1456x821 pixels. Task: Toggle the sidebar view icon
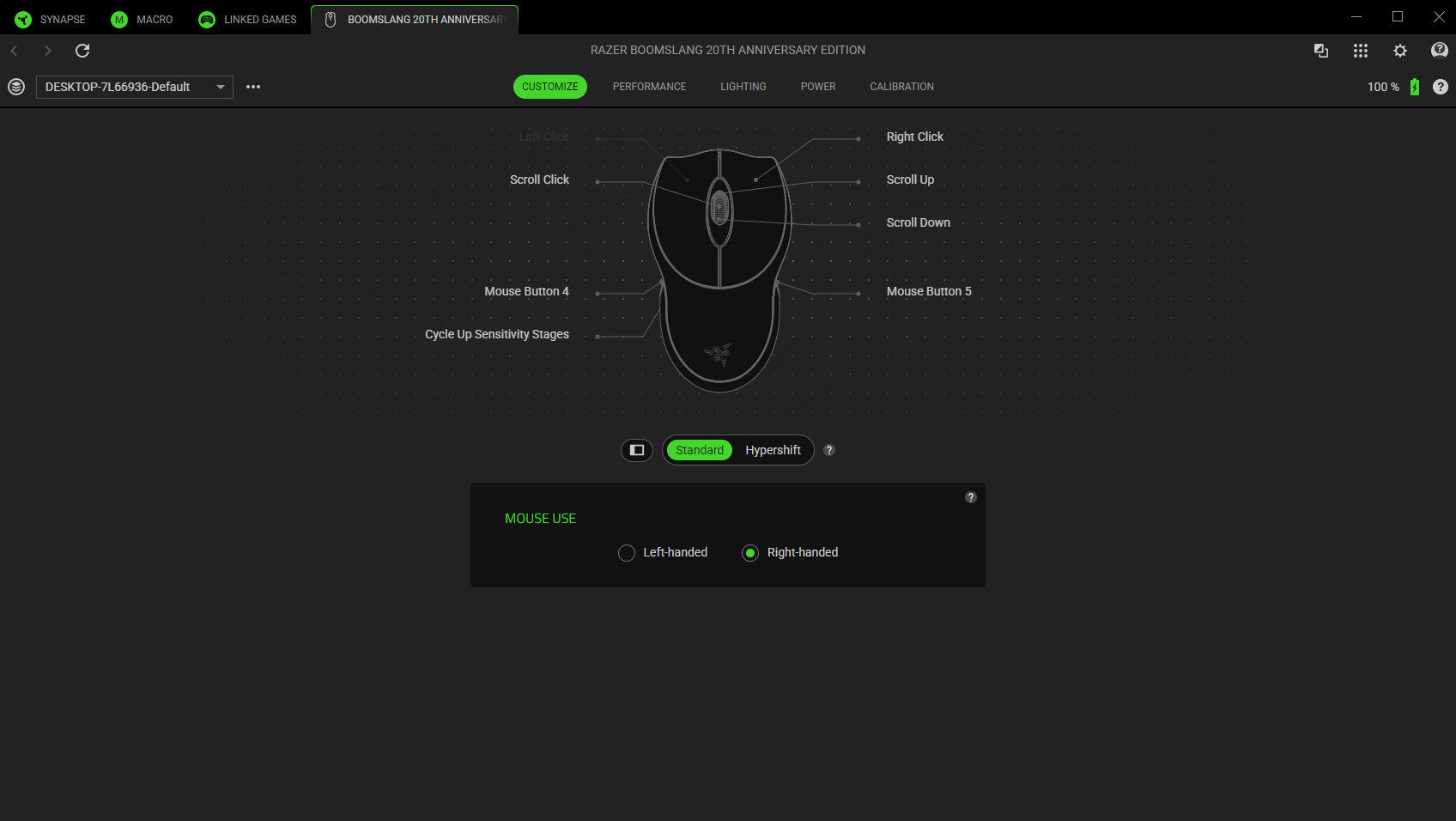(x=637, y=450)
